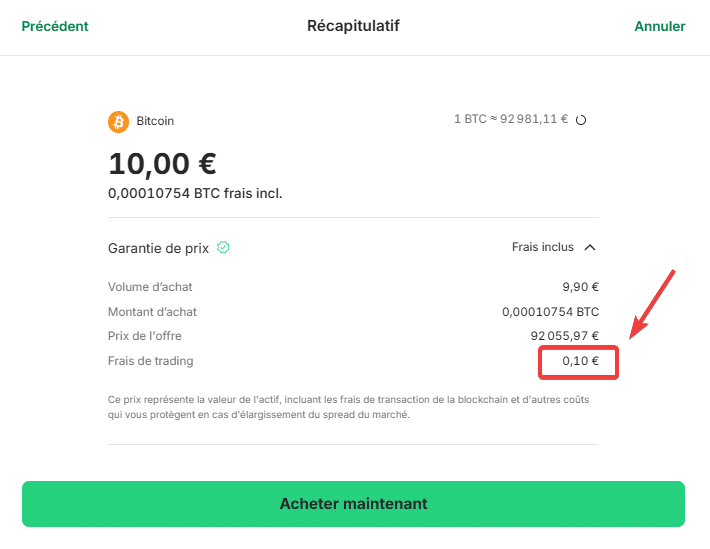Click the 0,00010754 BTC frais incl. subtitle
Screen dimensions: 710x549
click(x=195, y=193)
